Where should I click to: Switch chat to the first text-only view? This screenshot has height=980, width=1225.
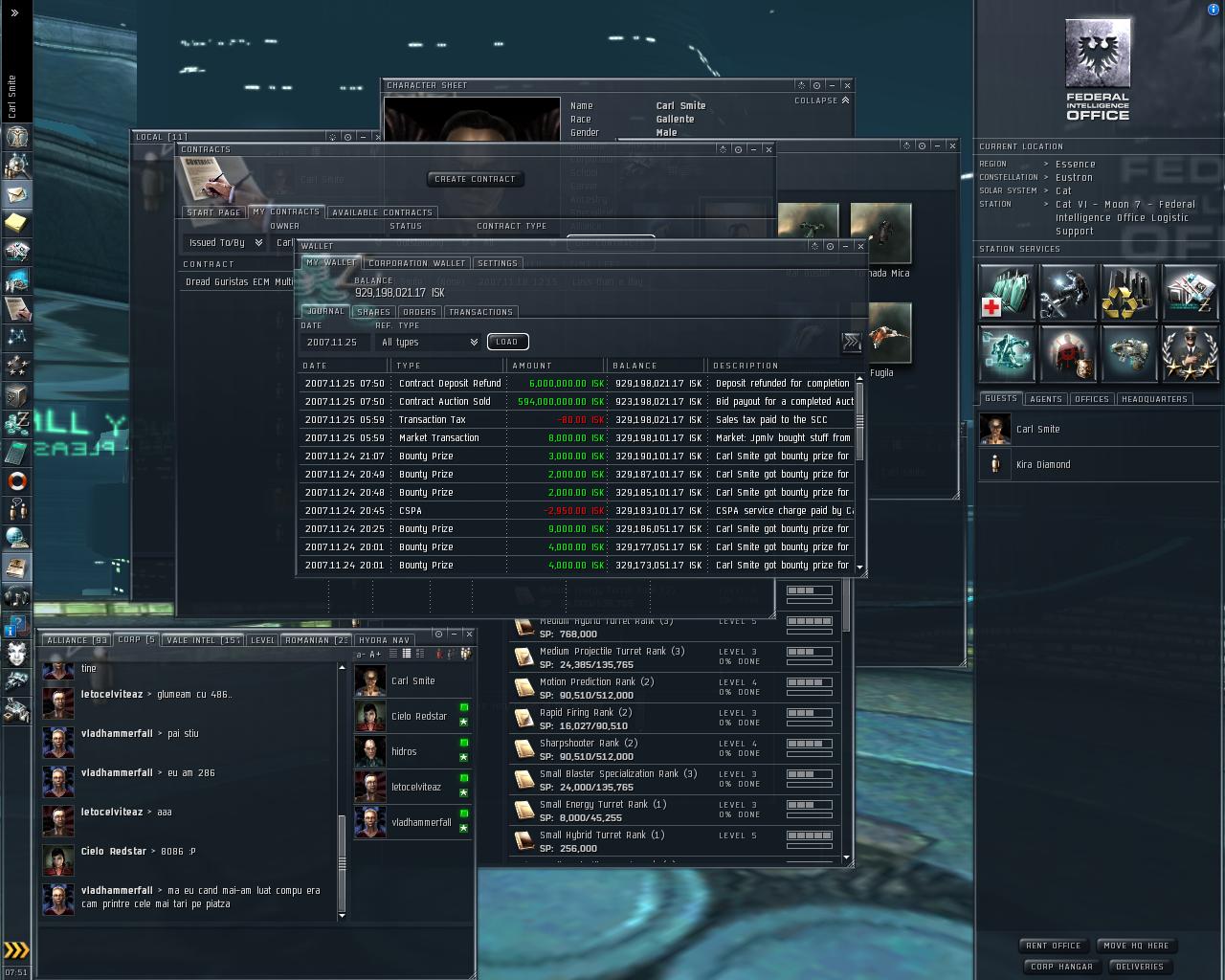[393, 654]
